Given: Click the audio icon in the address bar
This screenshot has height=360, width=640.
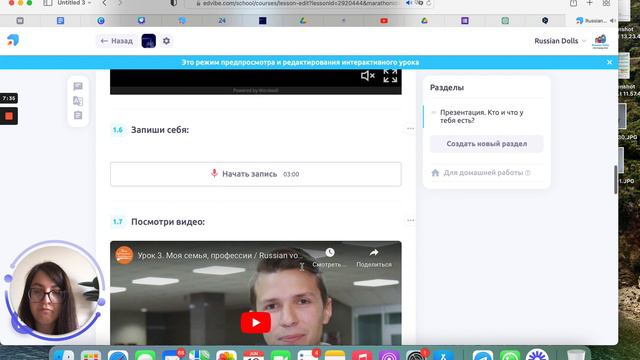Looking at the screenshot, I should pyautogui.click(x=409, y=3).
